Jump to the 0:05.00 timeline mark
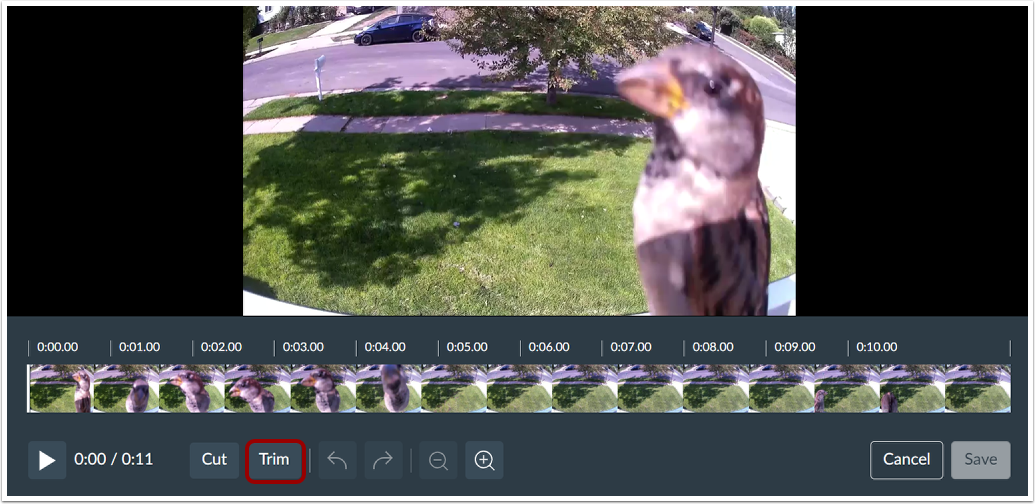Viewport: 1035px width, 504px height. 467,347
